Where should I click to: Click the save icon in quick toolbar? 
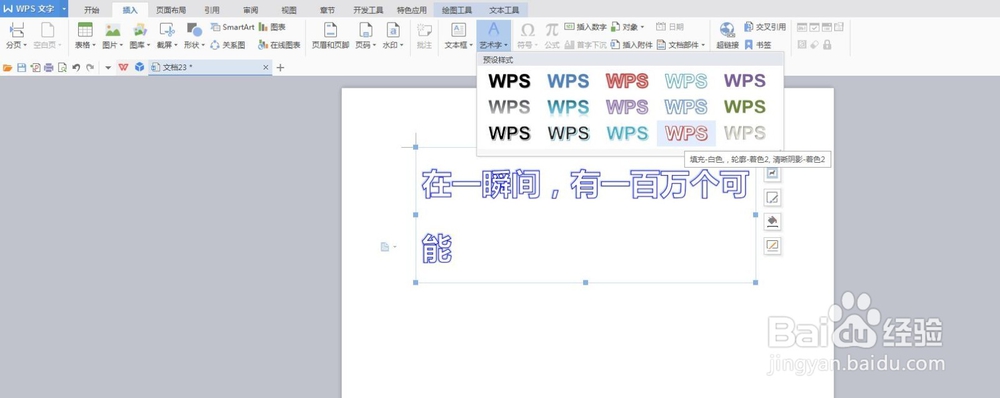click(21, 67)
